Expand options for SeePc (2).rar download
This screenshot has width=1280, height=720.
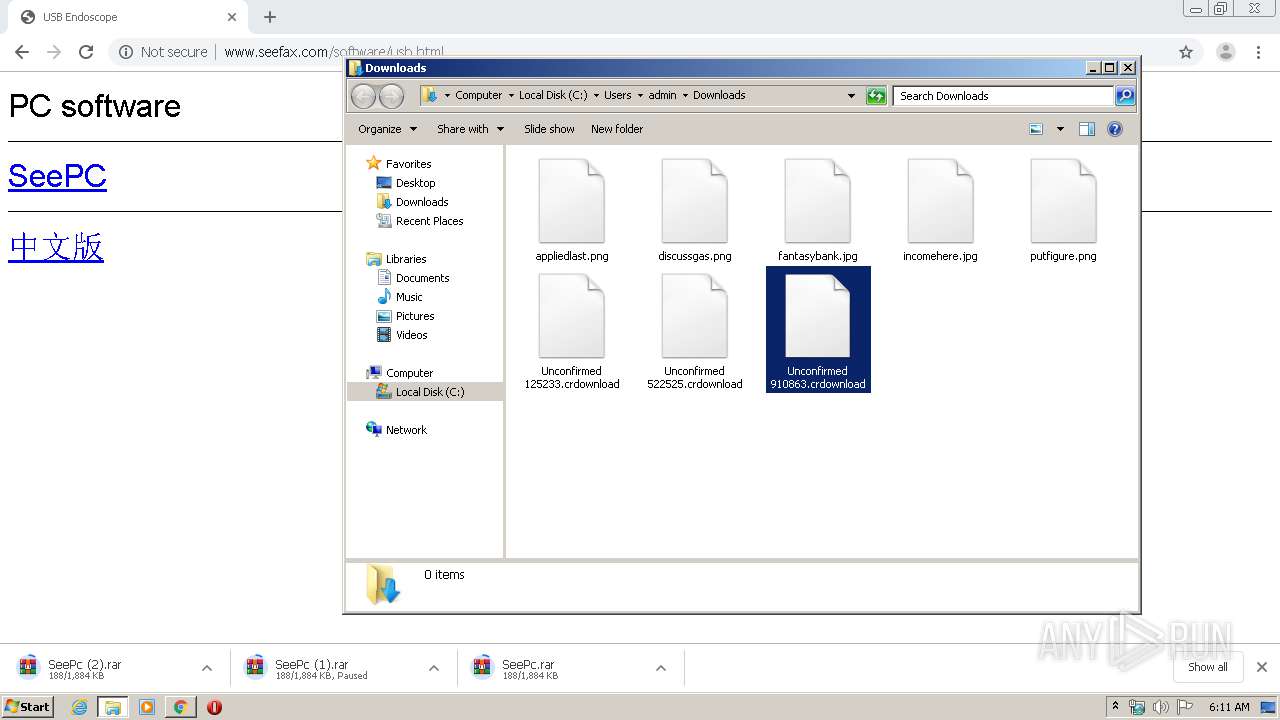(207, 668)
